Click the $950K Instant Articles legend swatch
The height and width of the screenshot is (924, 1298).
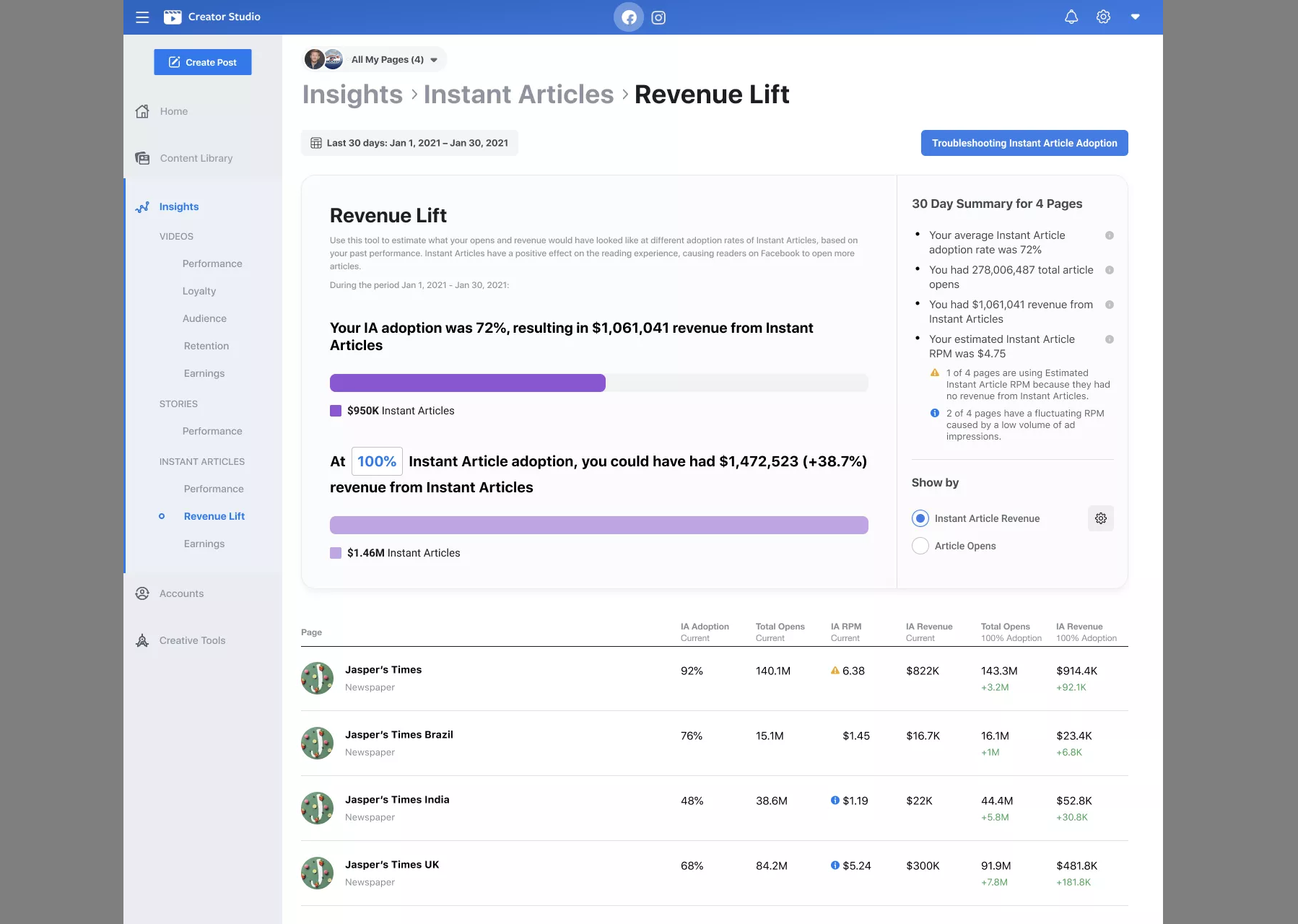[336, 411]
